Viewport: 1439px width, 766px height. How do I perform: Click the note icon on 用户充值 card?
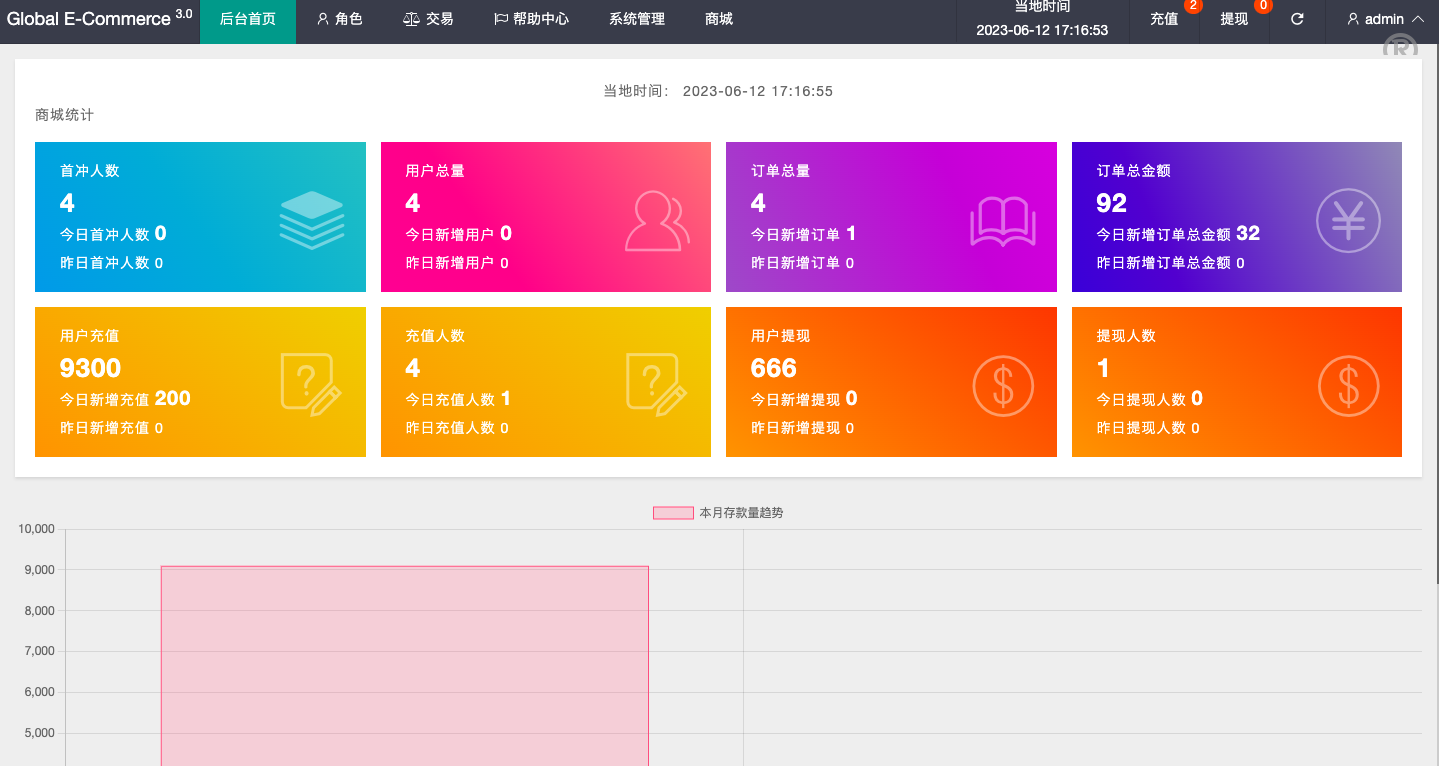tap(311, 383)
